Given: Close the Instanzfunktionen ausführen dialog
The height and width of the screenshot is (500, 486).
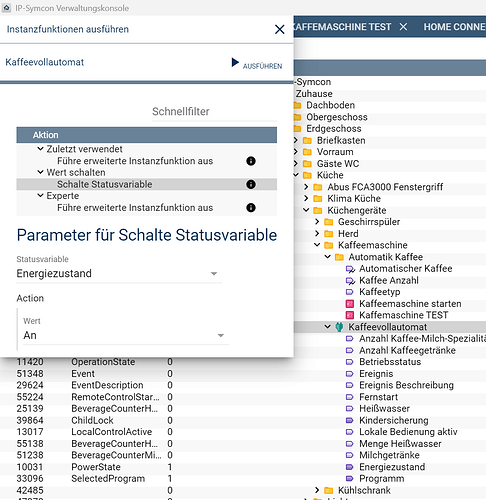Looking at the screenshot, I should tap(279, 29).
